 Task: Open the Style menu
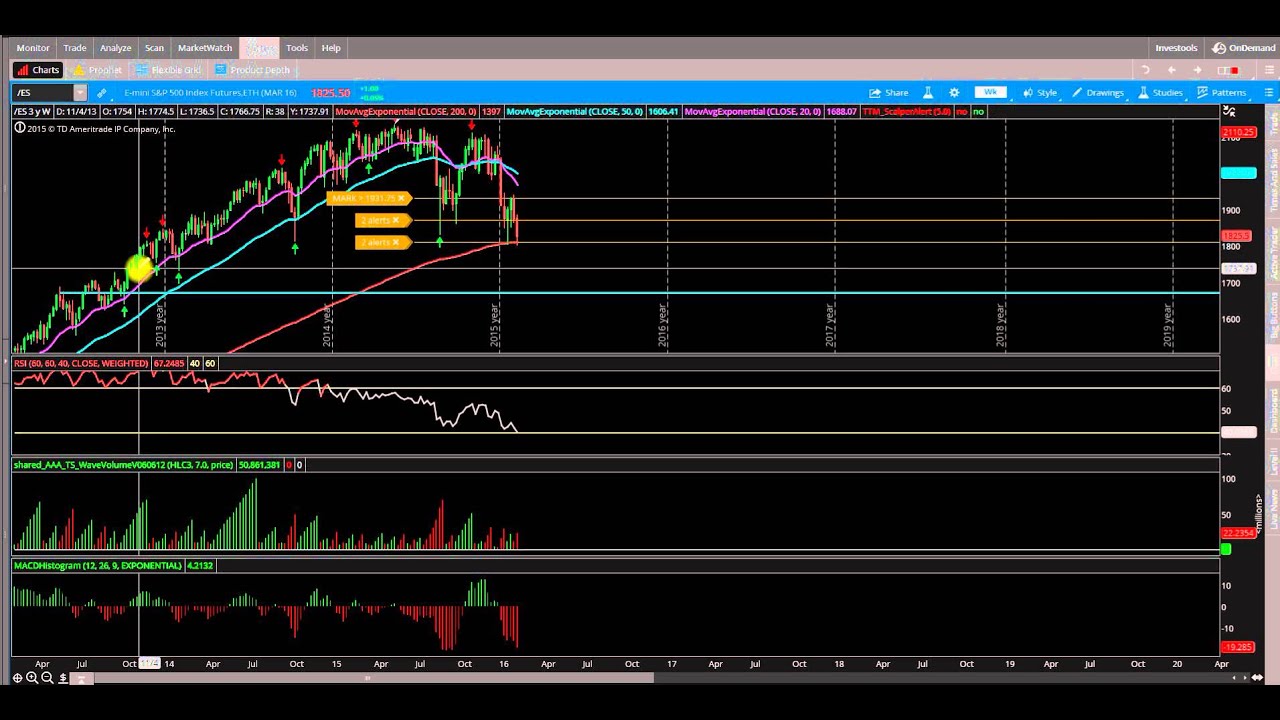click(x=1040, y=93)
